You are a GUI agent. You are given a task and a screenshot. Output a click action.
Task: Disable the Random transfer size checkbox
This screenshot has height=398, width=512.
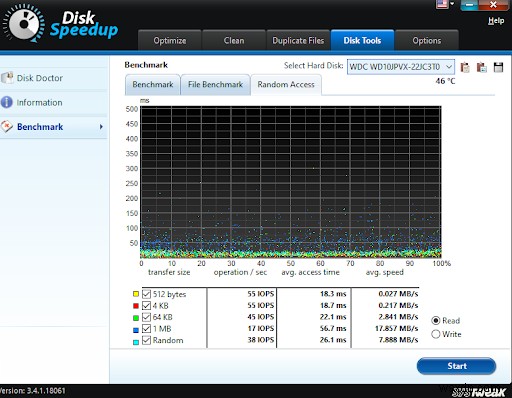tap(146, 340)
